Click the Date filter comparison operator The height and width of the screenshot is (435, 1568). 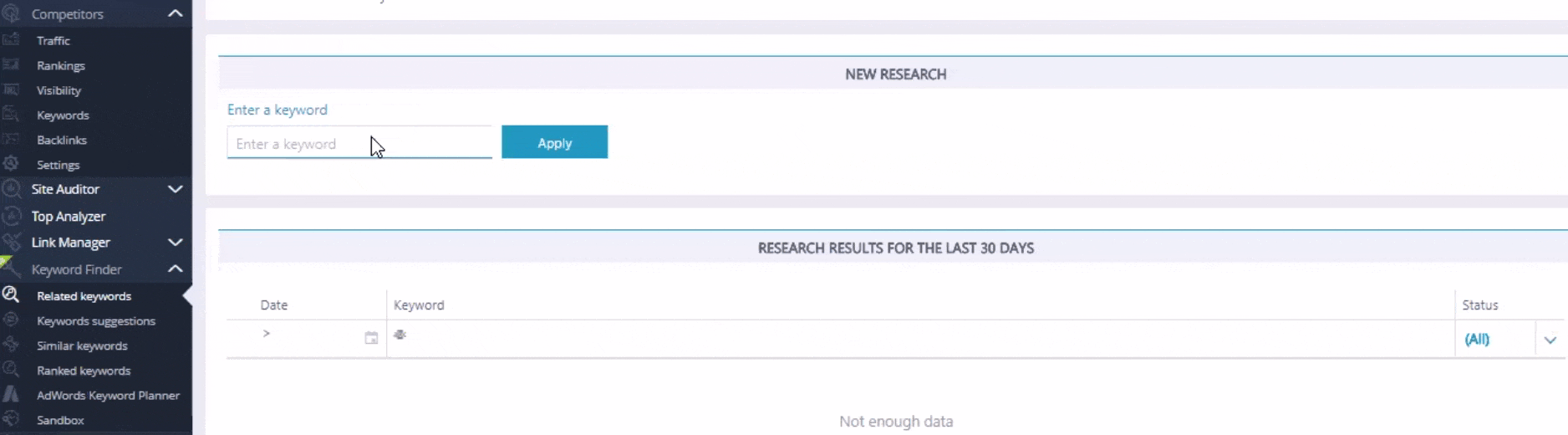(x=267, y=333)
